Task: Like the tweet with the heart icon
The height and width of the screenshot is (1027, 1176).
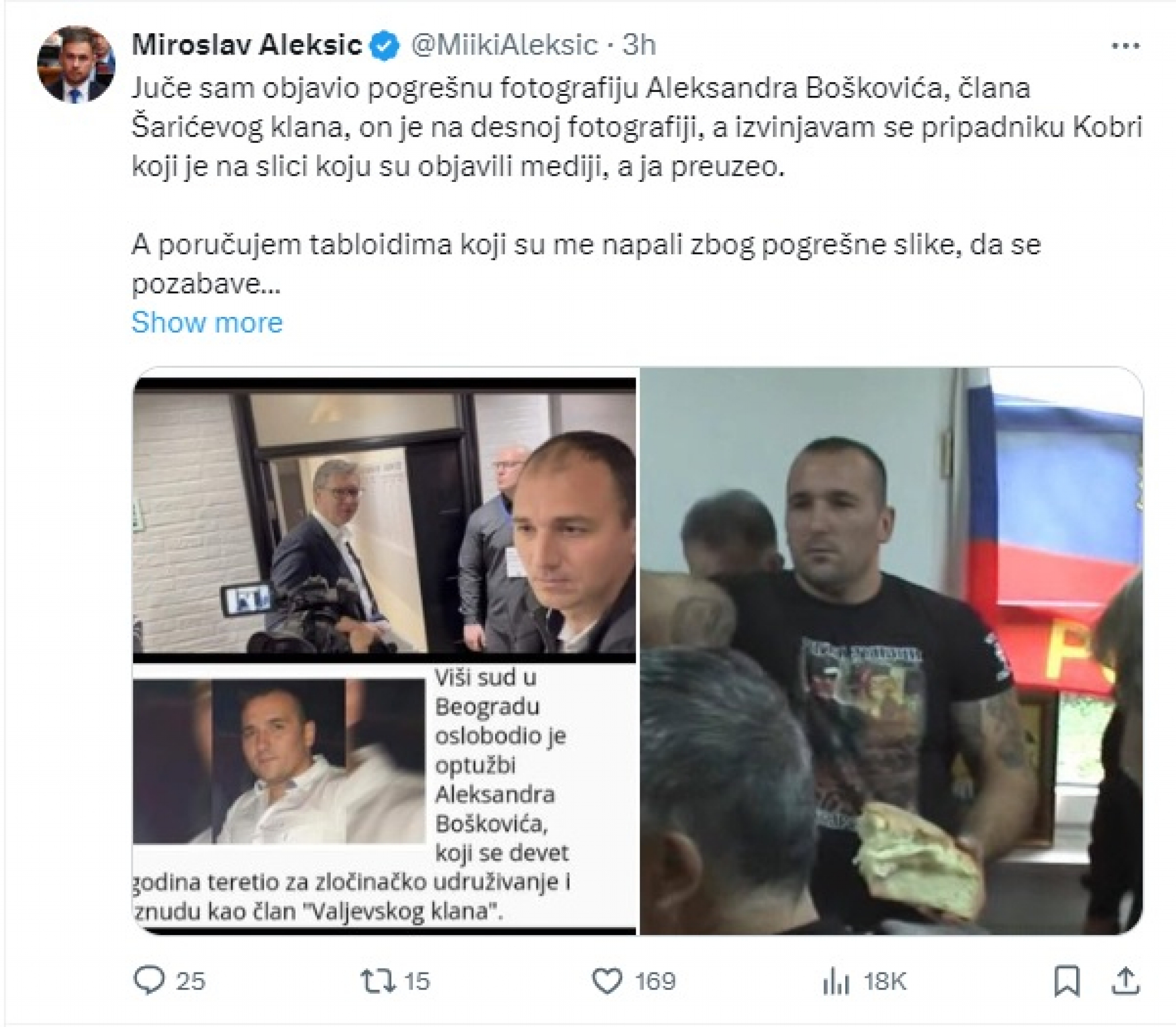Action: pyautogui.click(x=607, y=981)
